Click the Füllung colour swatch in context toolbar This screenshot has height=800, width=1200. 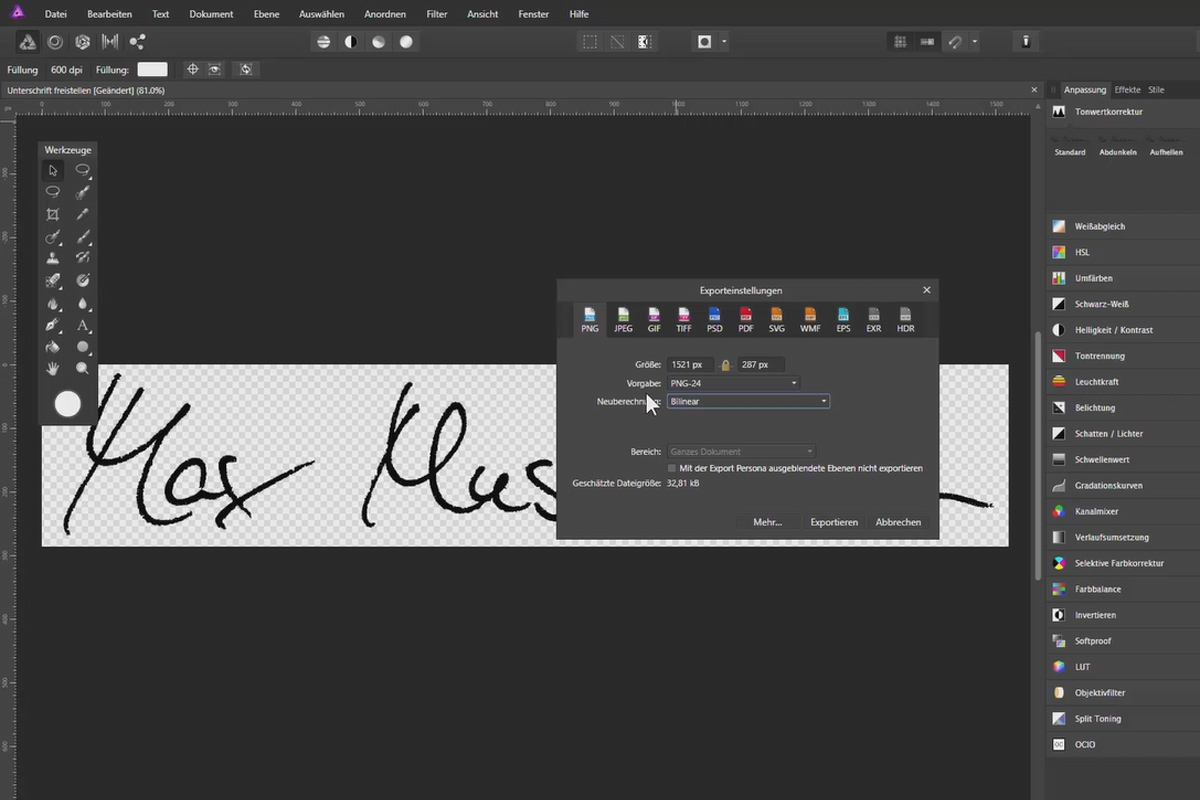pos(152,69)
